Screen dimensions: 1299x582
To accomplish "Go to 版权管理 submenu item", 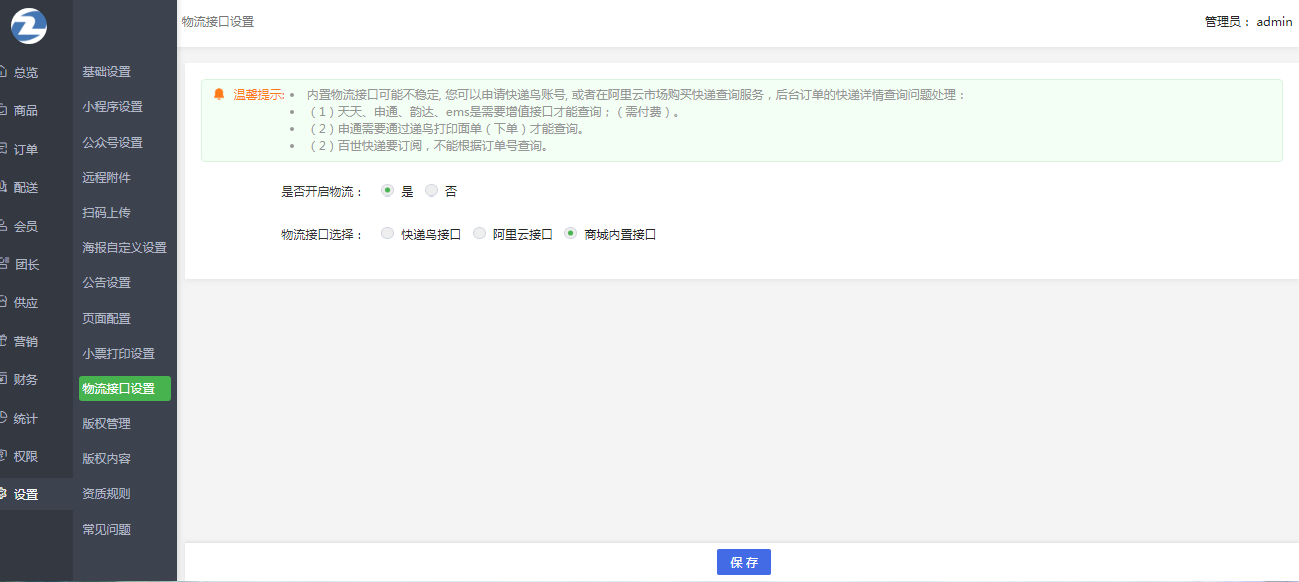I will (x=106, y=424).
